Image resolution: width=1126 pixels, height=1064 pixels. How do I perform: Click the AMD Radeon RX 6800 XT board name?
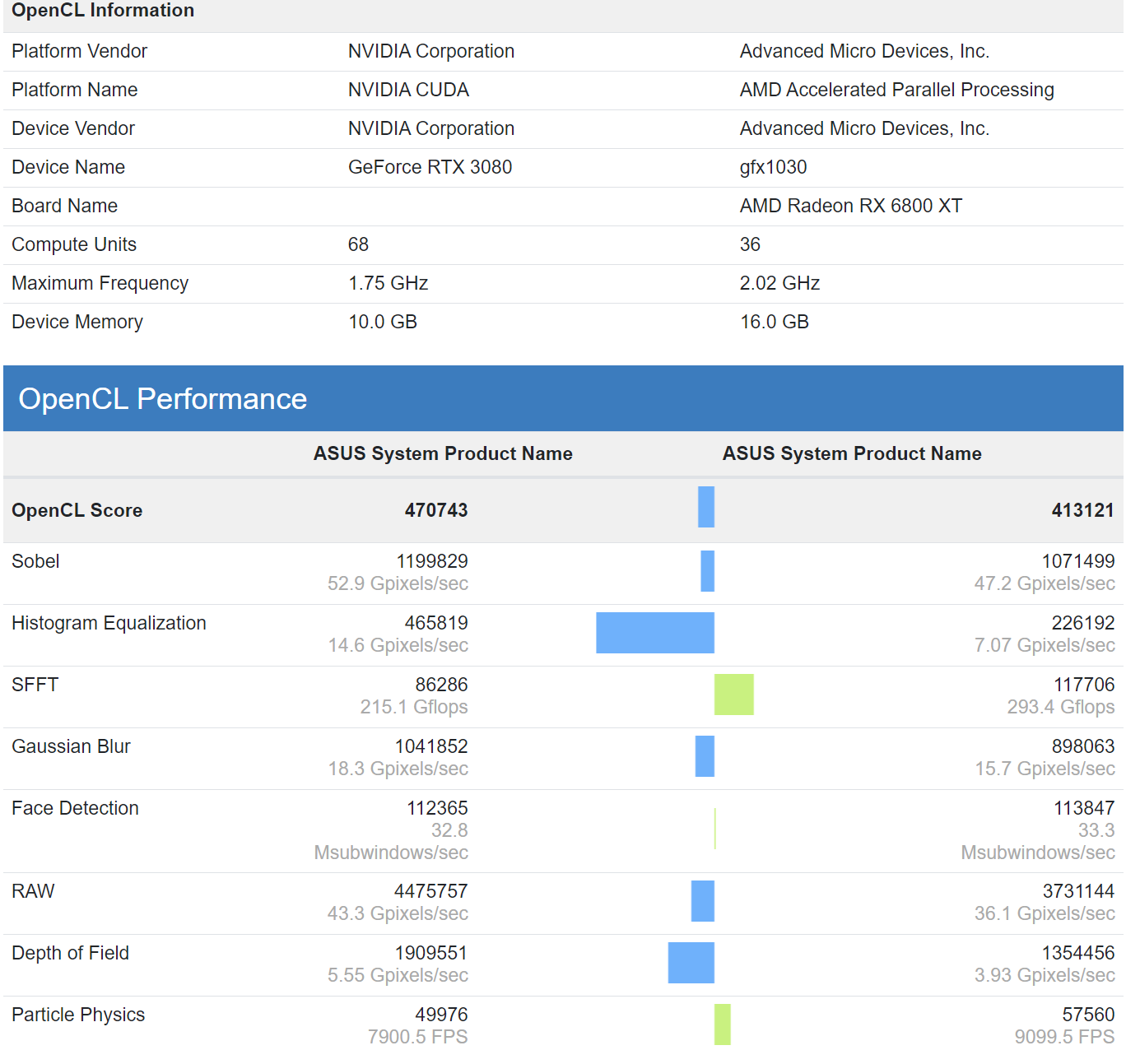tap(851, 206)
